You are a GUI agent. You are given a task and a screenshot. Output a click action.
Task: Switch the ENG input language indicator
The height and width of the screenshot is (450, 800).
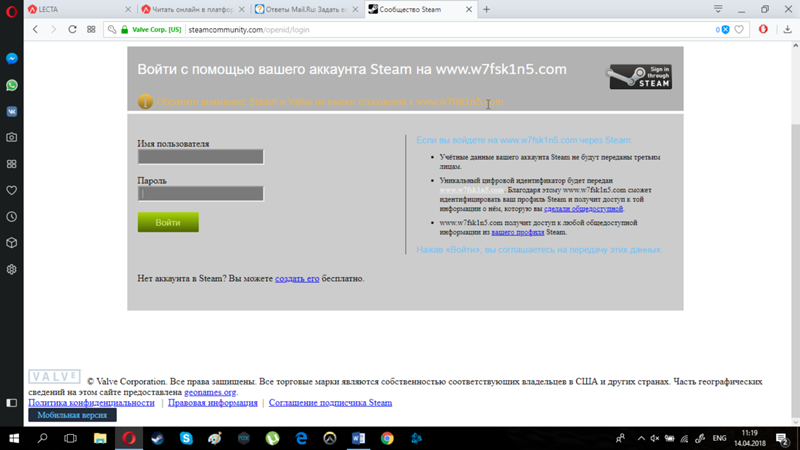[x=719, y=438]
